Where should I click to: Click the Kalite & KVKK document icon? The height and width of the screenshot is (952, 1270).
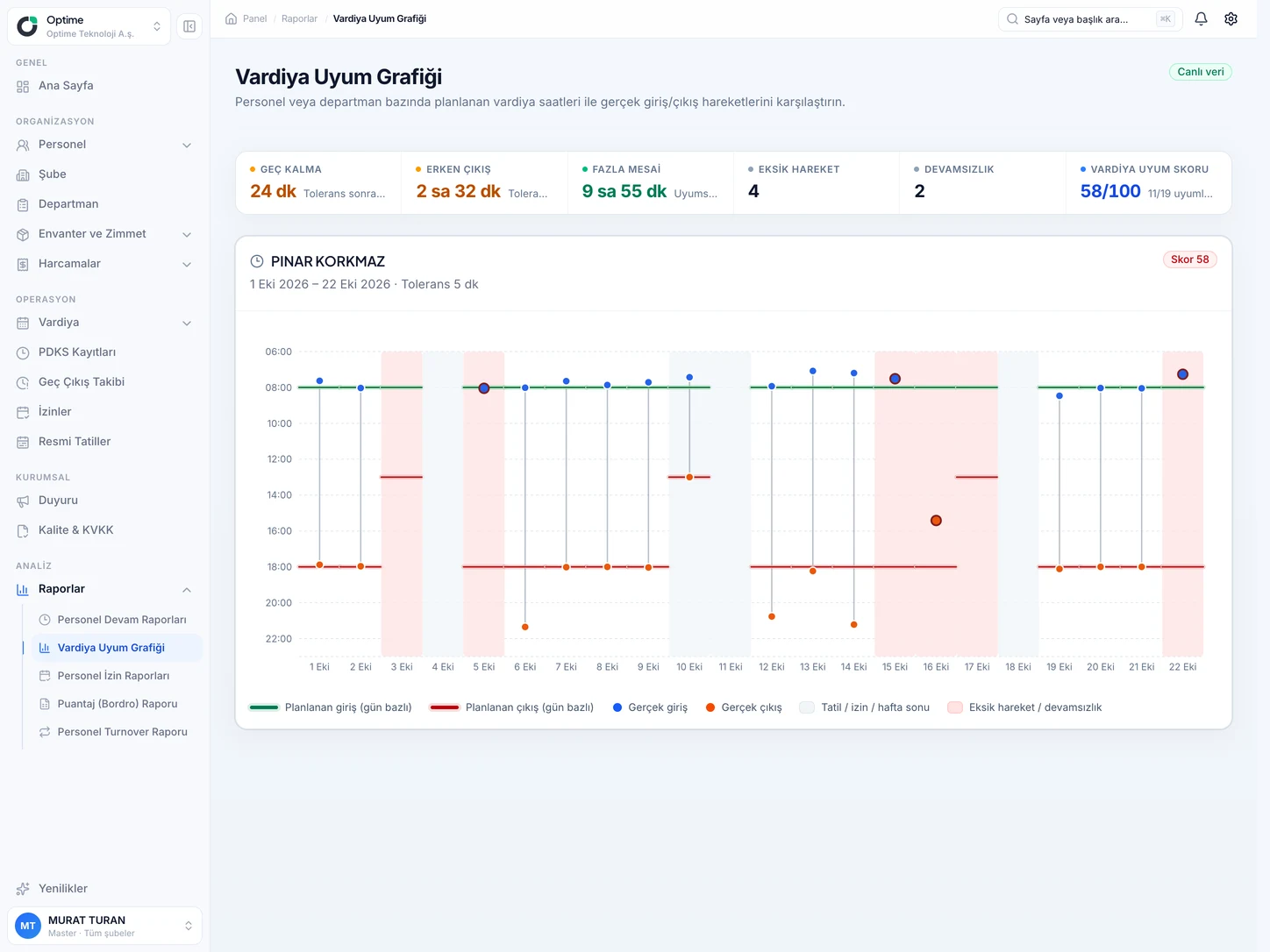click(x=23, y=530)
